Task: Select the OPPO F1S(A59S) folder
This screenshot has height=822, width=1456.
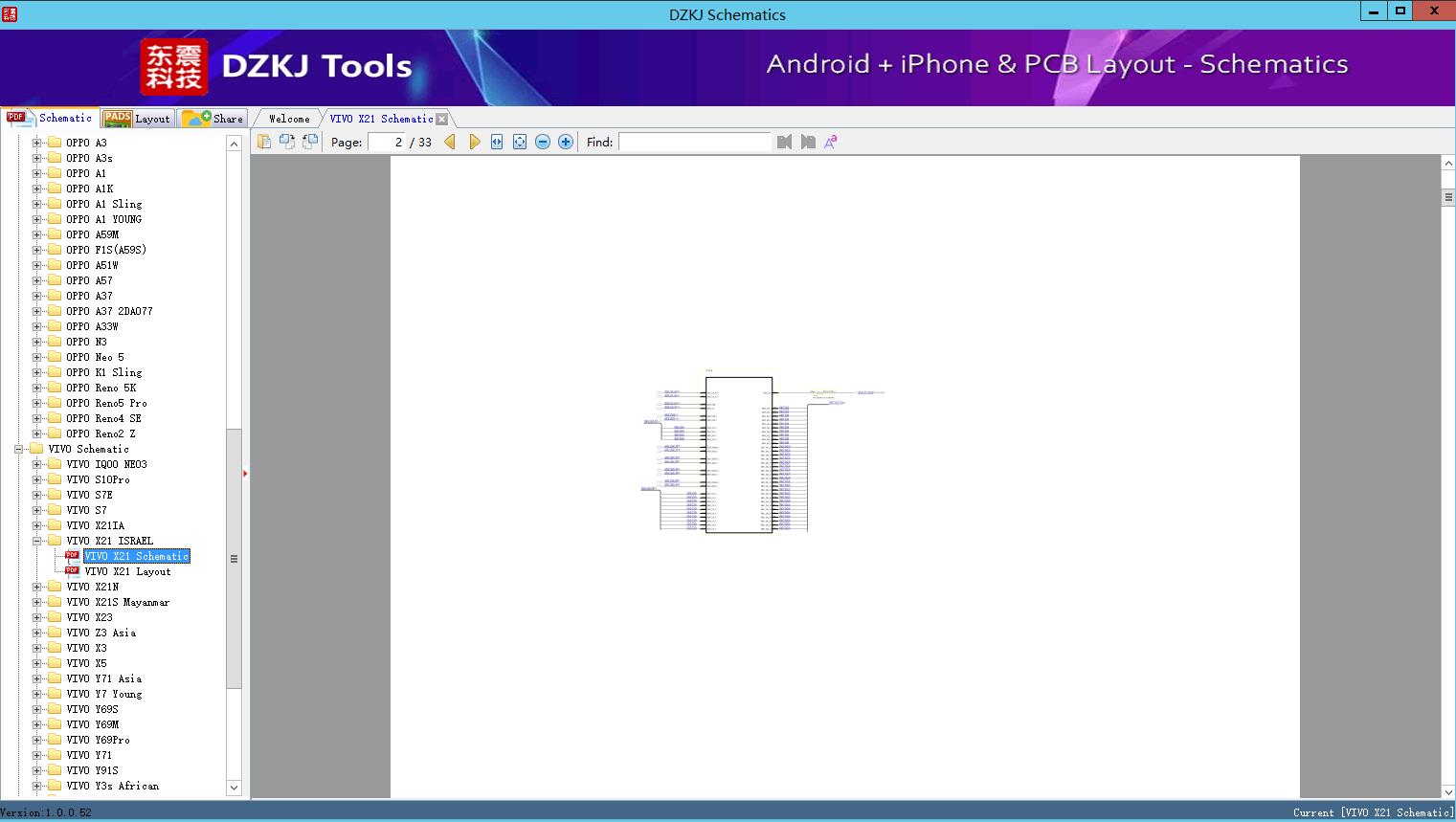Action: [x=106, y=250]
